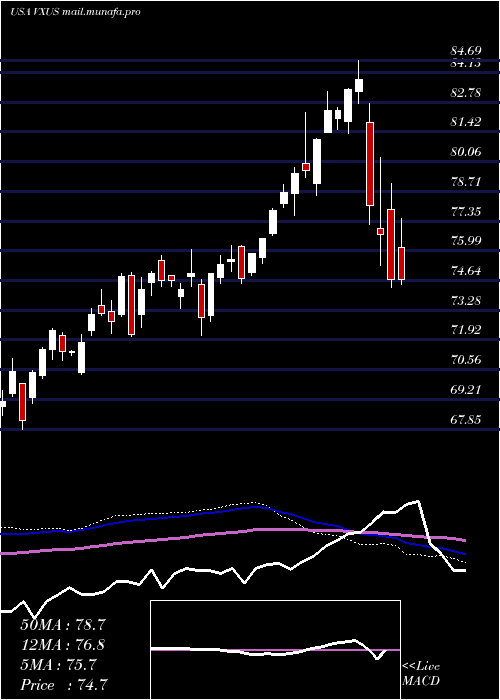This screenshot has height=700, width=500.
Task: Click the 82.78 price axis label
Action: coord(466,93)
